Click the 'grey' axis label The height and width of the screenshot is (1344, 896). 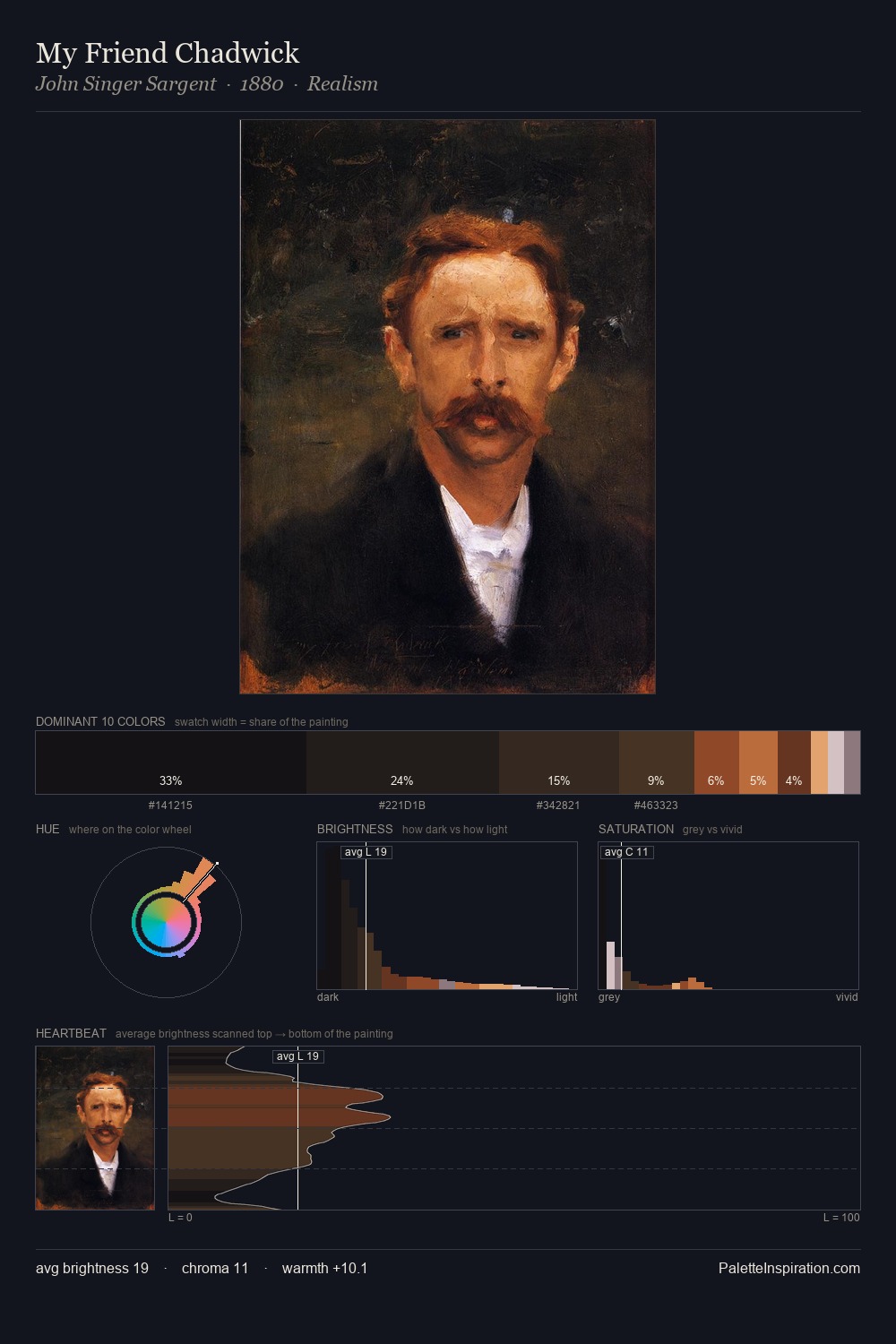click(x=609, y=997)
